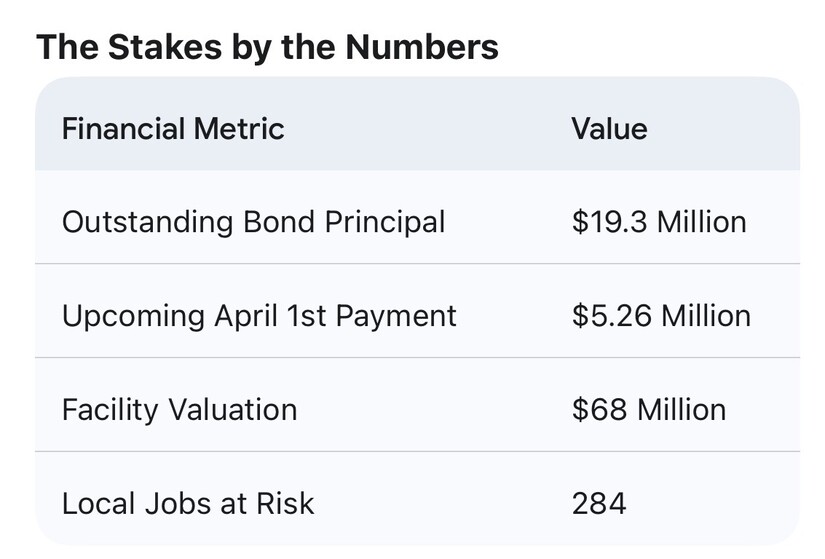Select the "Financial Metric" column header
This screenshot has width=825, height=559.
click(x=173, y=129)
